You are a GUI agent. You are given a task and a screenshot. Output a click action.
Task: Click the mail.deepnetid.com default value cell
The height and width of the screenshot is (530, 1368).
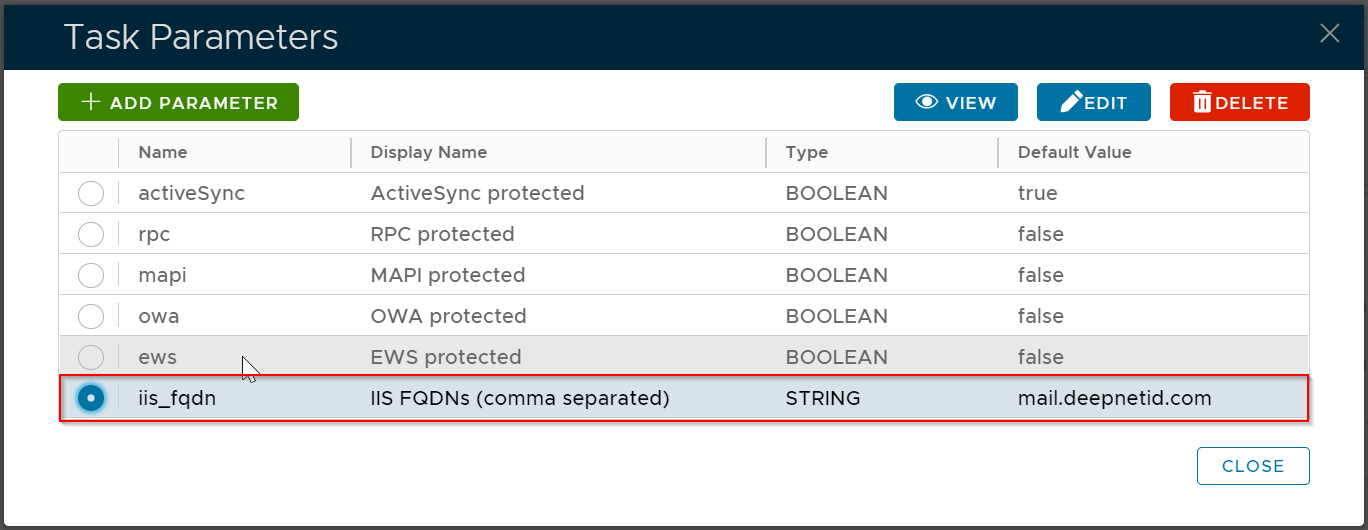pyautogui.click(x=1114, y=398)
